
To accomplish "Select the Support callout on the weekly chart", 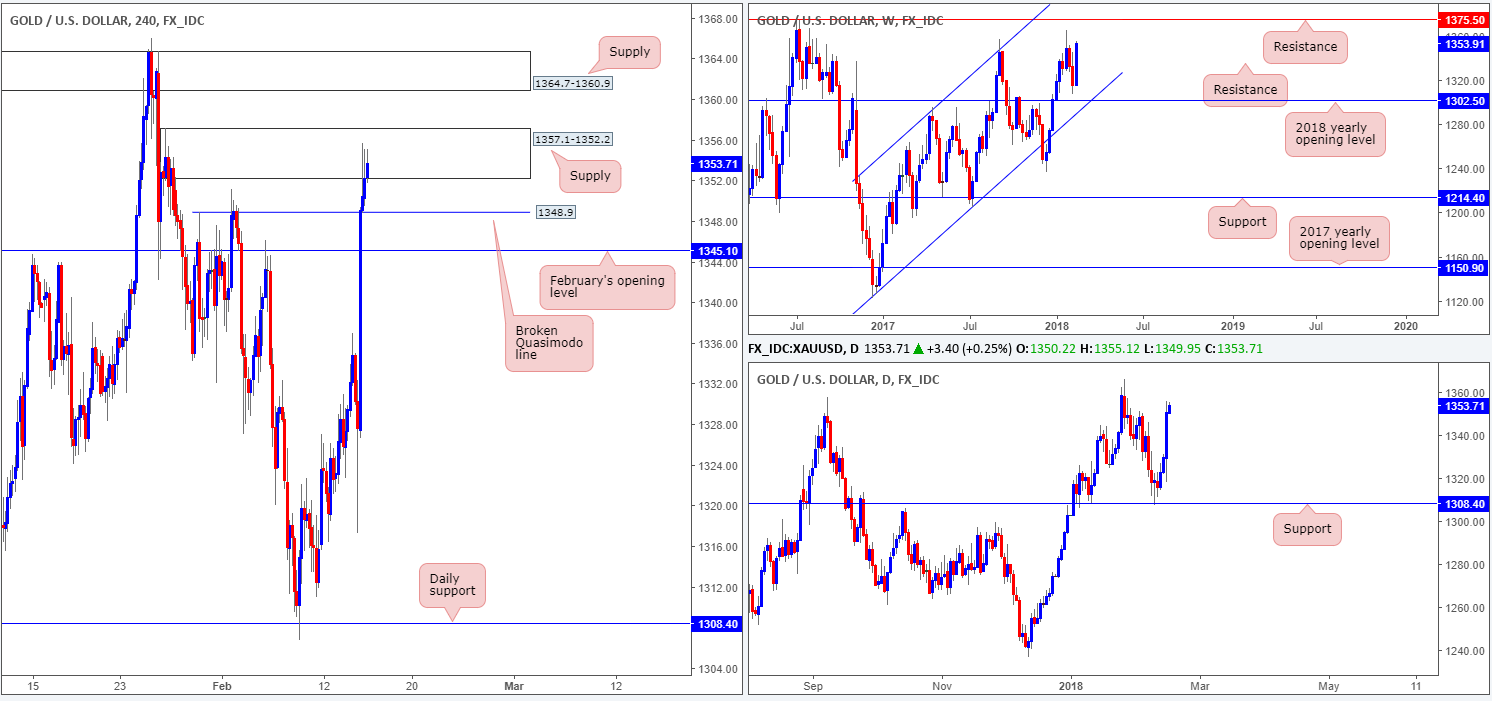I will coord(1242,220).
